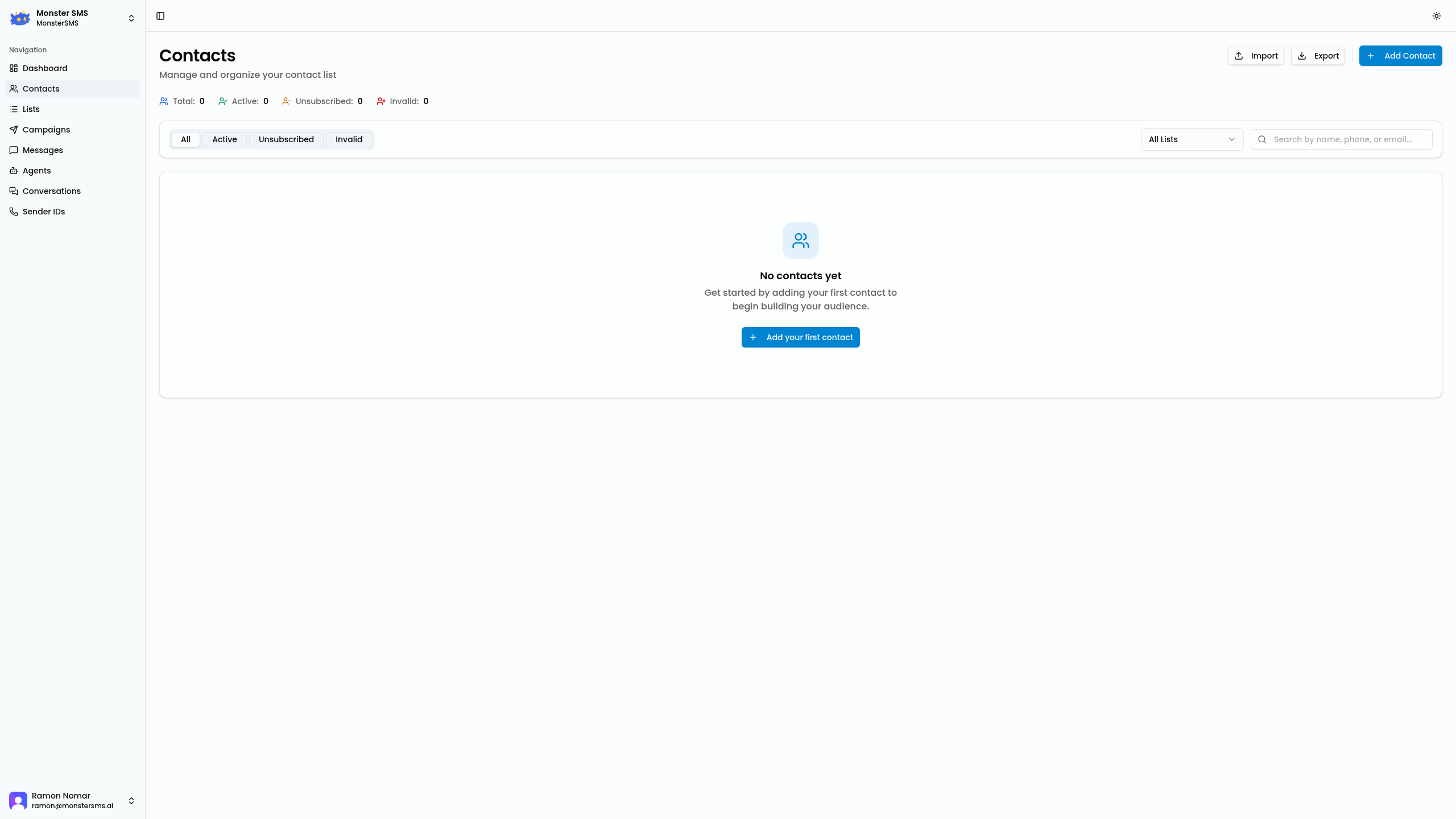Image resolution: width=1456 pixels, height=819 pixels.
Task: Click the "Manage and organize your contact list" text
Action: pyautogui.click(x=247, y=75)
